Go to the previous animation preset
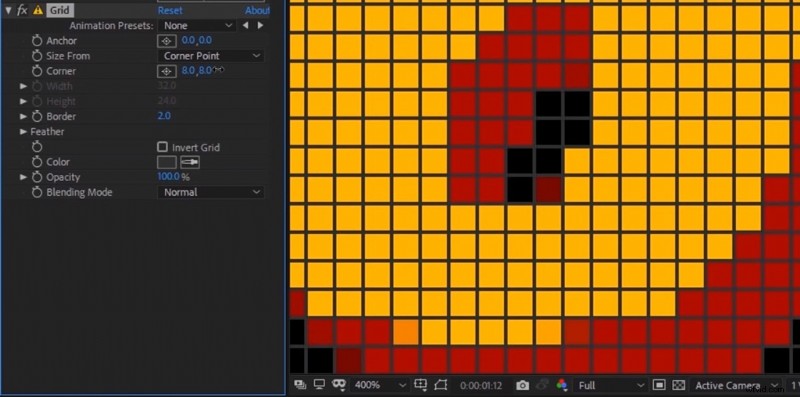 point(245,26)
